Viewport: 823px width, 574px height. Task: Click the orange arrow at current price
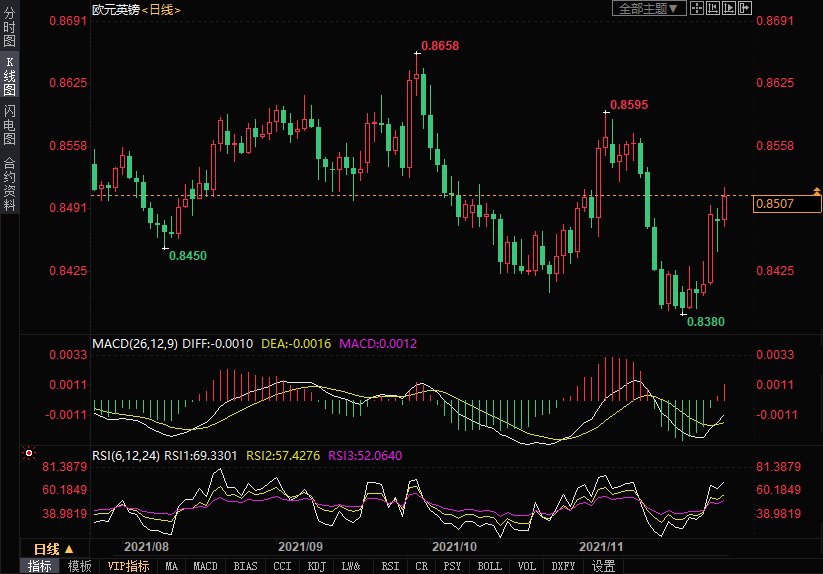pos(817,190)
